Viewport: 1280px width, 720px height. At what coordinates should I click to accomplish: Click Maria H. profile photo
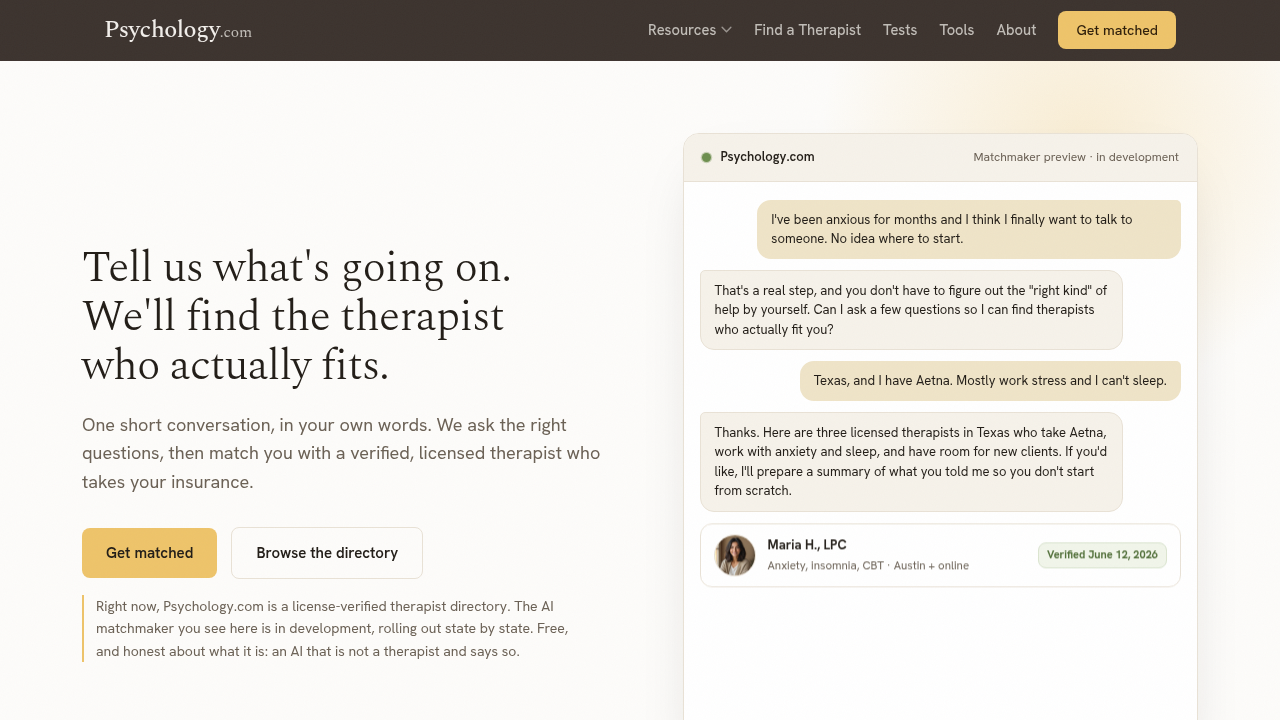pyautogui.click(x=735, y=555)
